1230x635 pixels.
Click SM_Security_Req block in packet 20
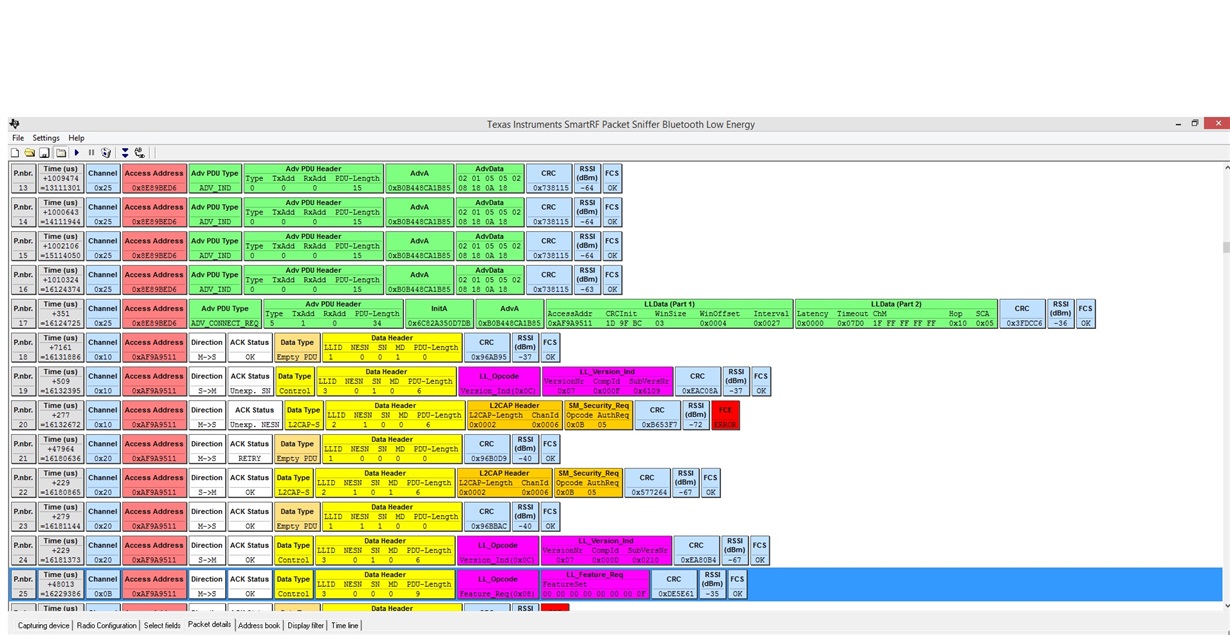599,417
